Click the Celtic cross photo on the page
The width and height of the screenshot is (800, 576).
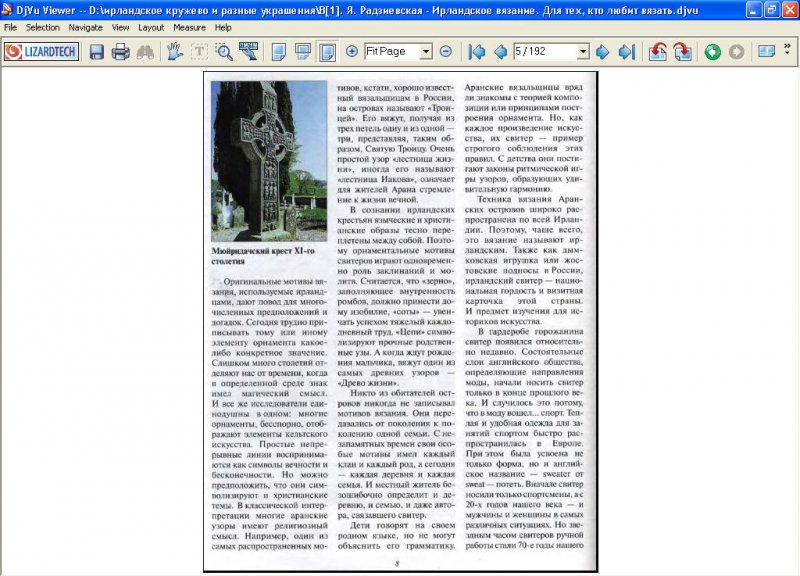pos(269,161)
